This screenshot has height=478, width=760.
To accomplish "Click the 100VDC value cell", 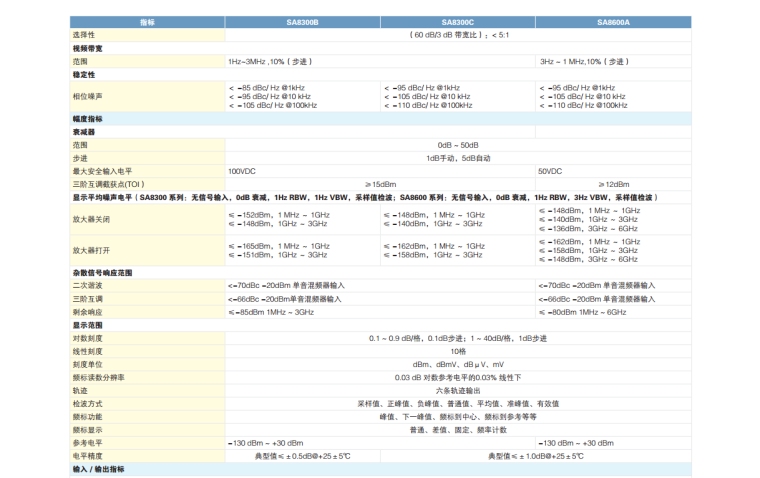I will [242, 171].
